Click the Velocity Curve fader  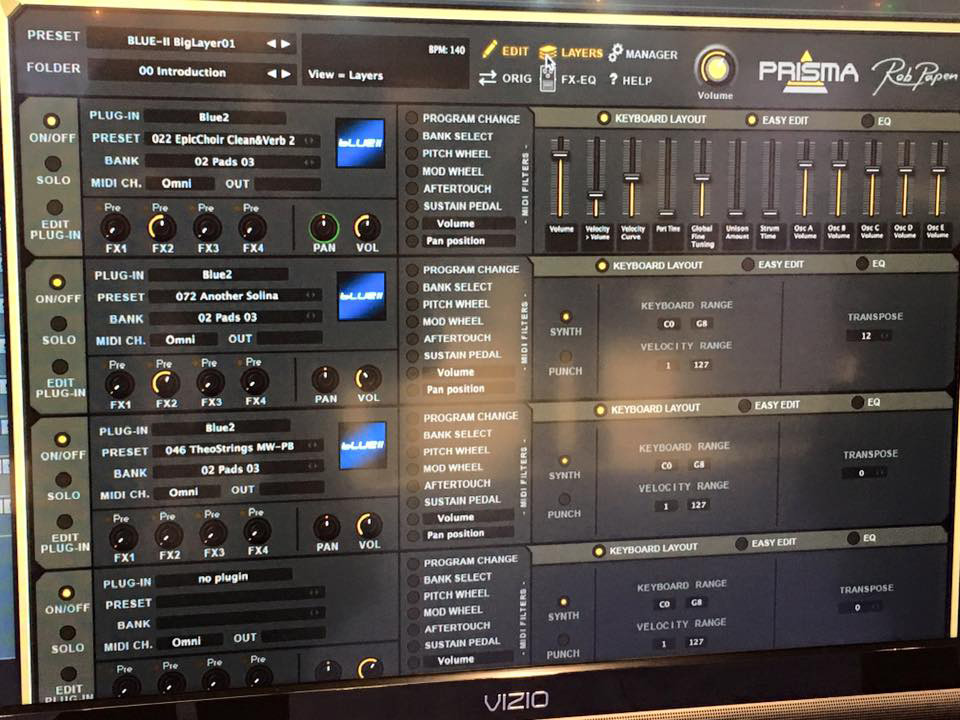pos(632,177)
